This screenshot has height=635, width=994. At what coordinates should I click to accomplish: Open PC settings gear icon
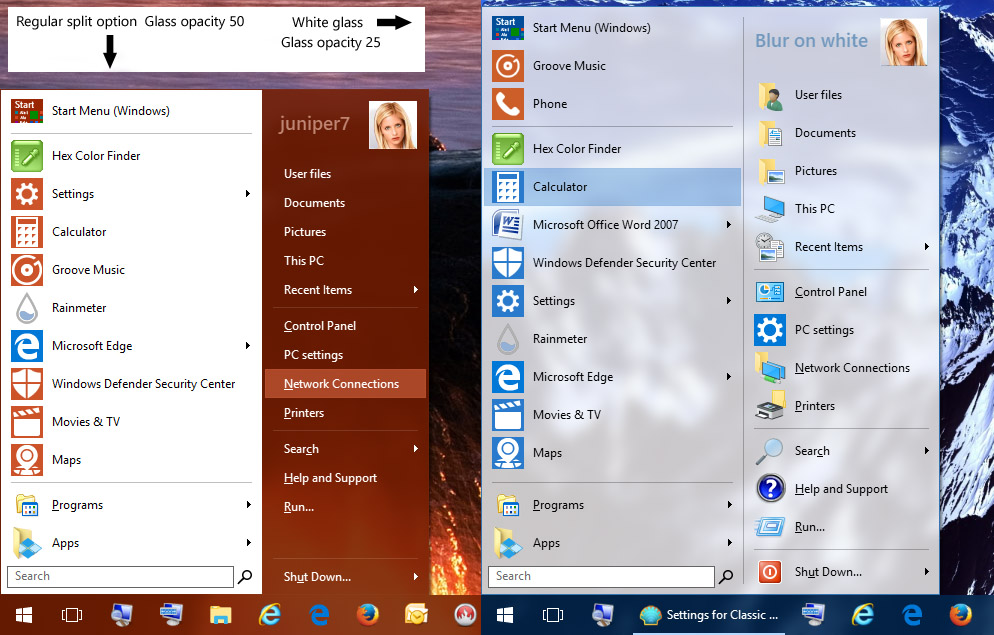(x=770, y=330)
